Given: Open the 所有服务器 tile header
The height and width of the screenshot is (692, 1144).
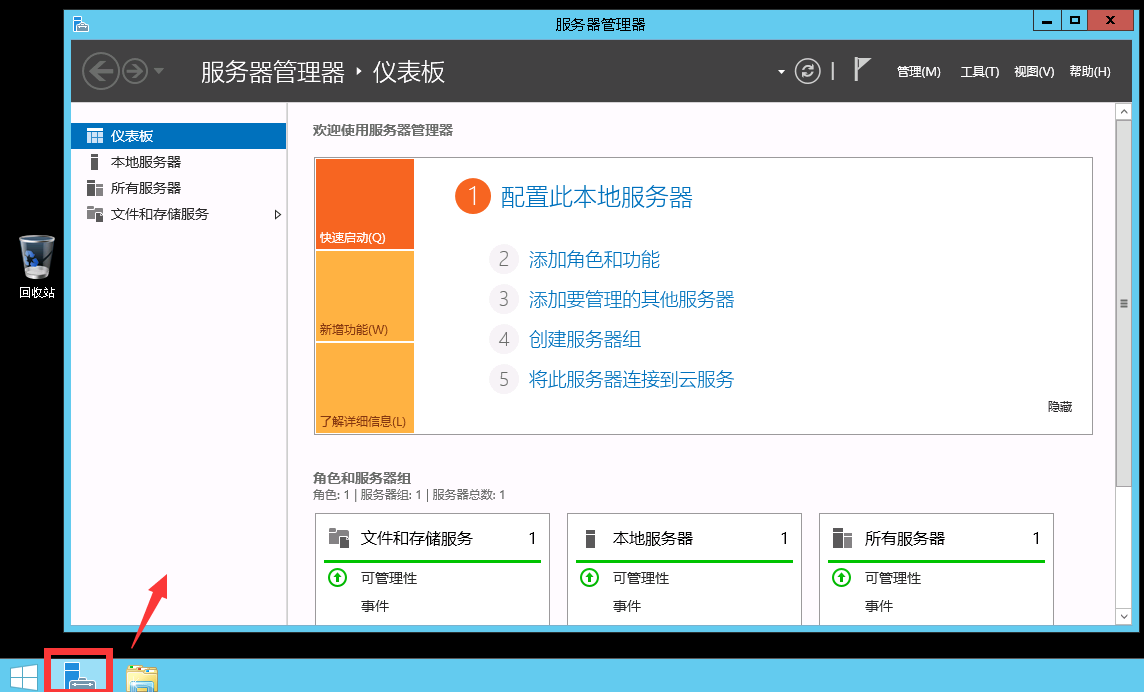Looking at the screenshot, I should pyautogui.click(x=936, y=539).
